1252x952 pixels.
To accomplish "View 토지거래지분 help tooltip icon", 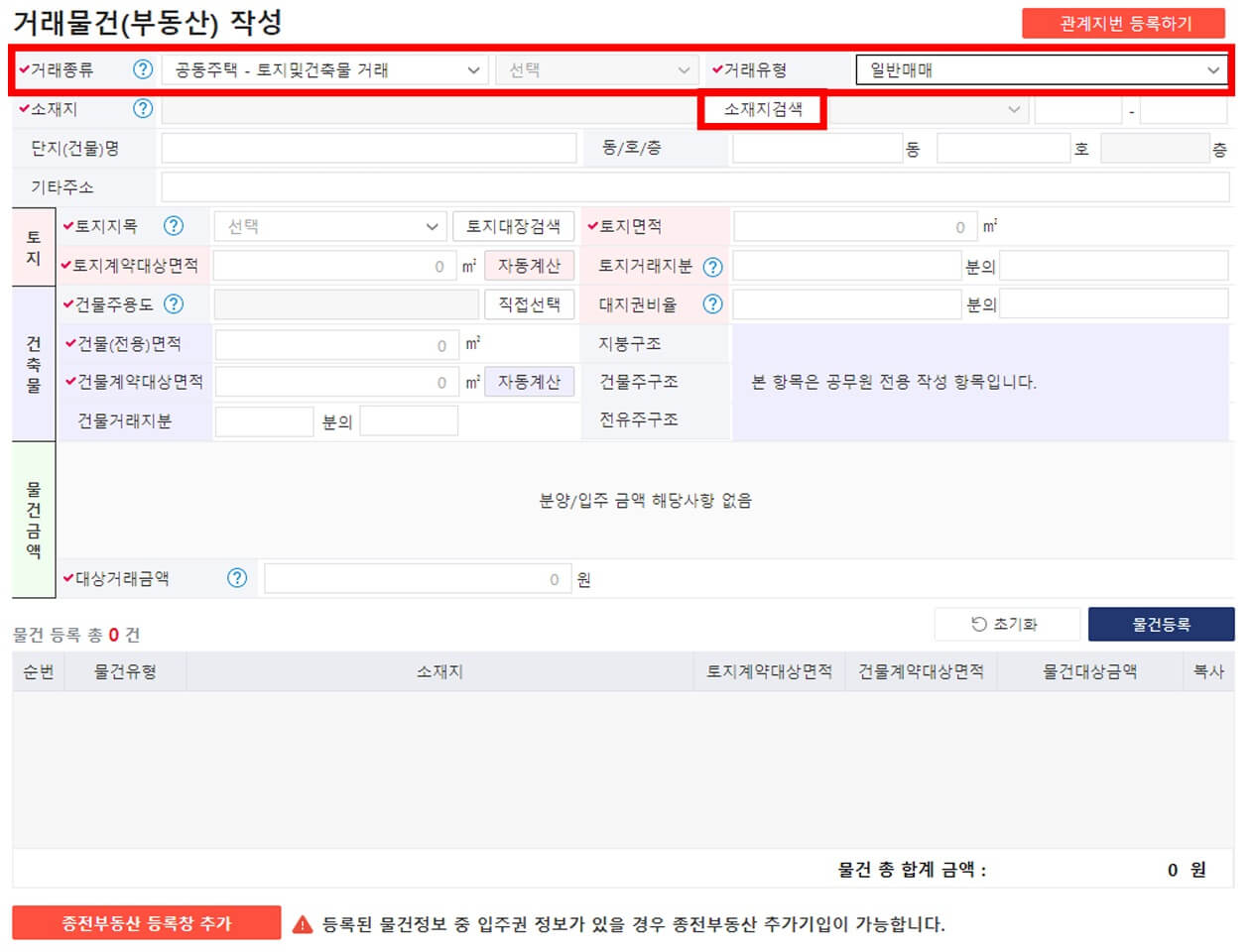I will coord(712,266).
